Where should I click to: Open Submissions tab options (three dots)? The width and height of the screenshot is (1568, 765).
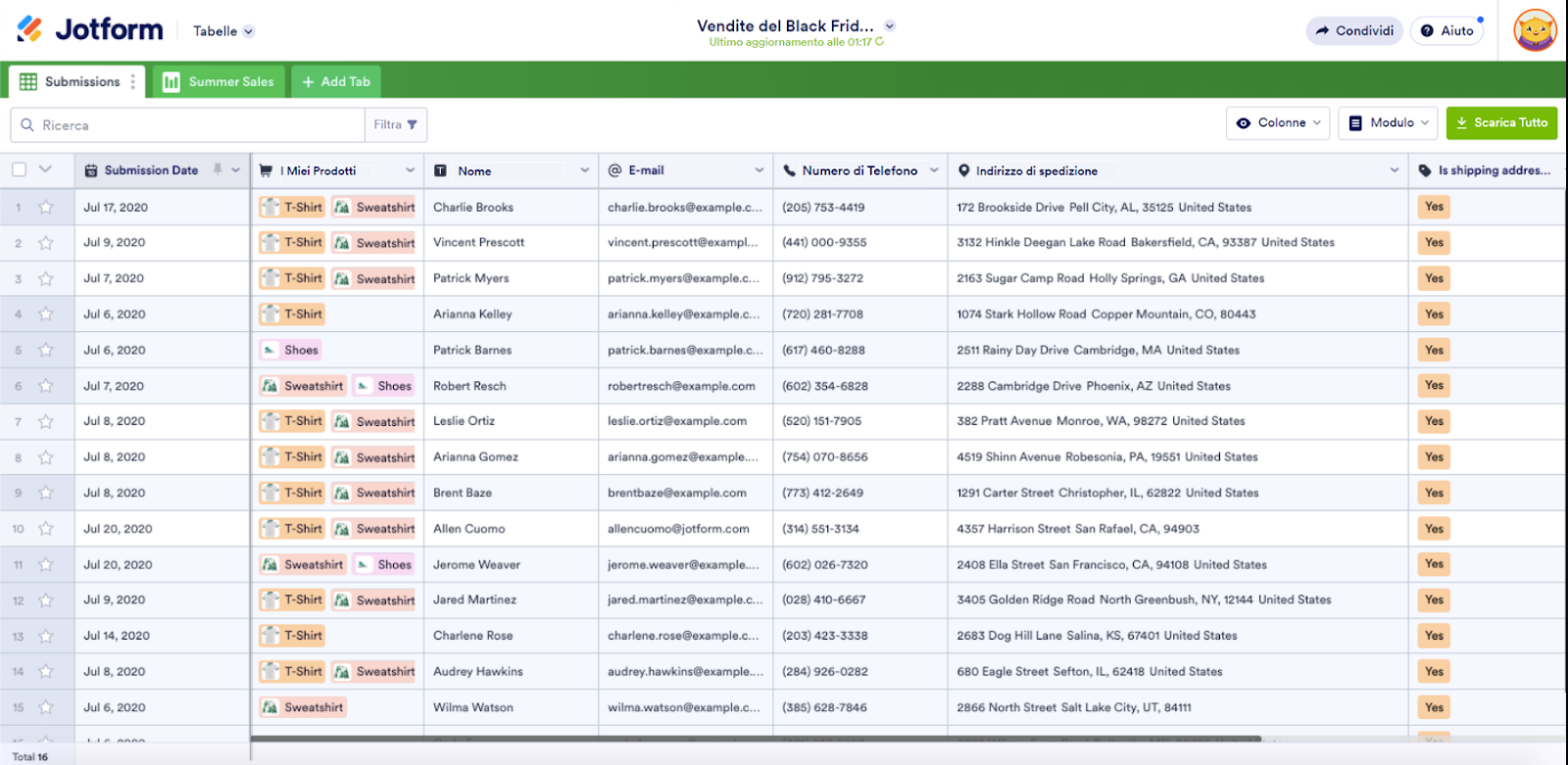pyautogui.click(x=133, y=82)
